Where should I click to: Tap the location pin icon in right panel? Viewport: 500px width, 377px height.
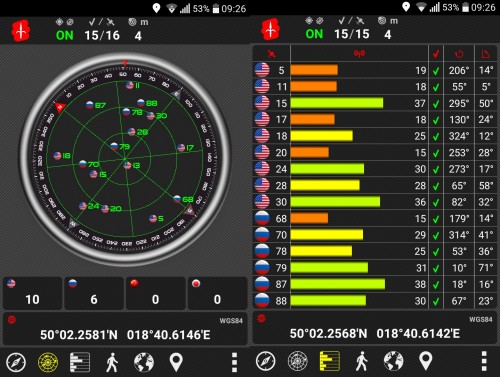426,360
